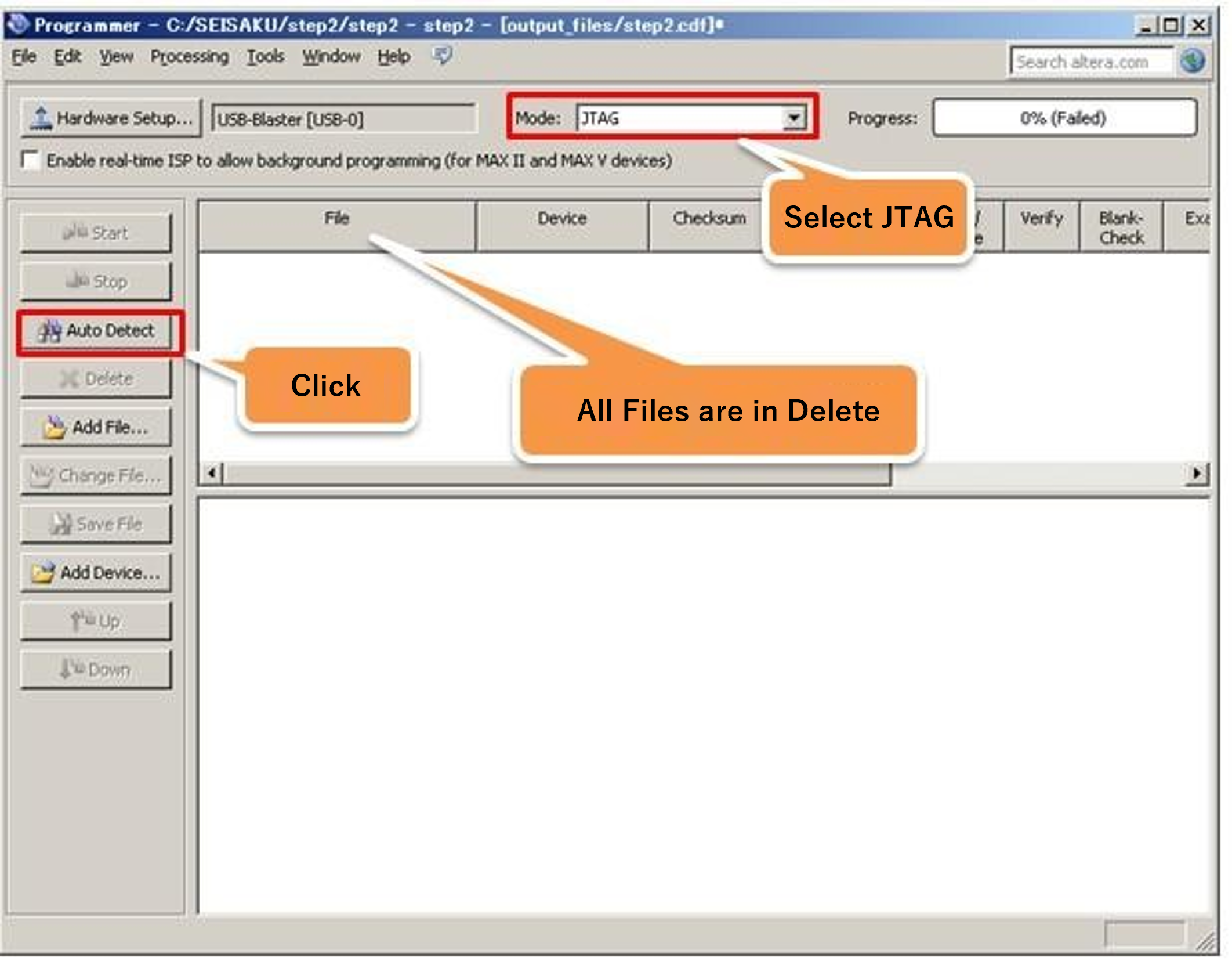Viewport: 1232px width, 968px height.
Task: Click the Change File button
Action: 96,475
